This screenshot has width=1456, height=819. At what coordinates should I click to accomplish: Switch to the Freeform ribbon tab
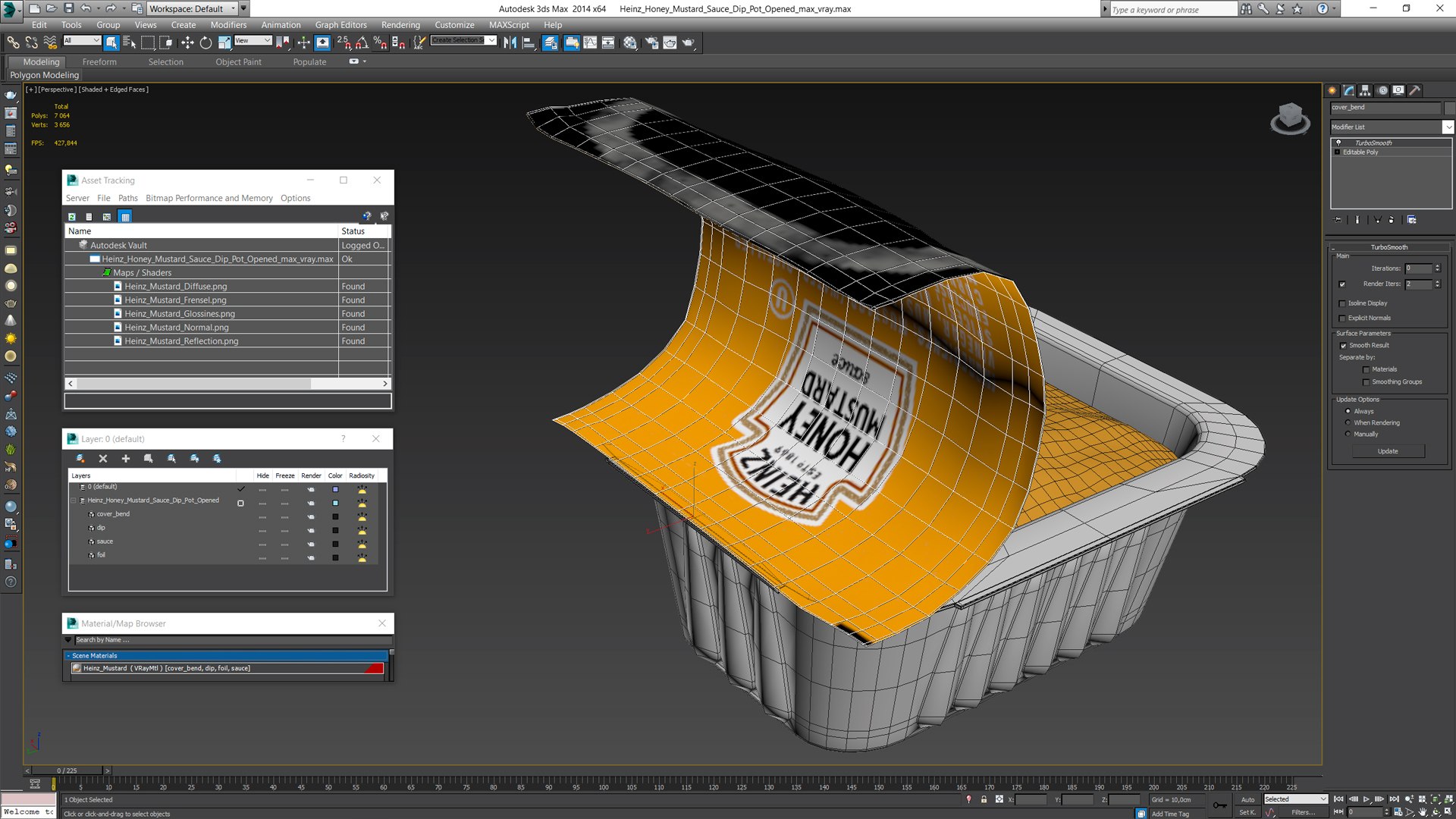(x=99, y=62)
